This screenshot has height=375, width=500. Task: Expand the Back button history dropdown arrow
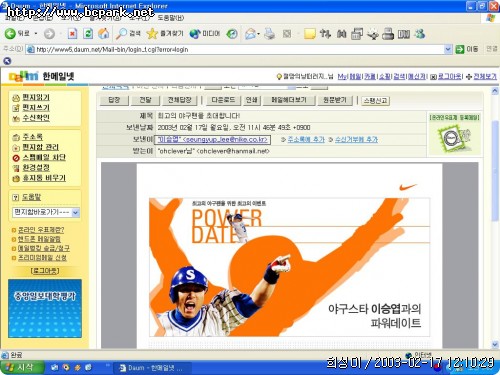(36, 34)
